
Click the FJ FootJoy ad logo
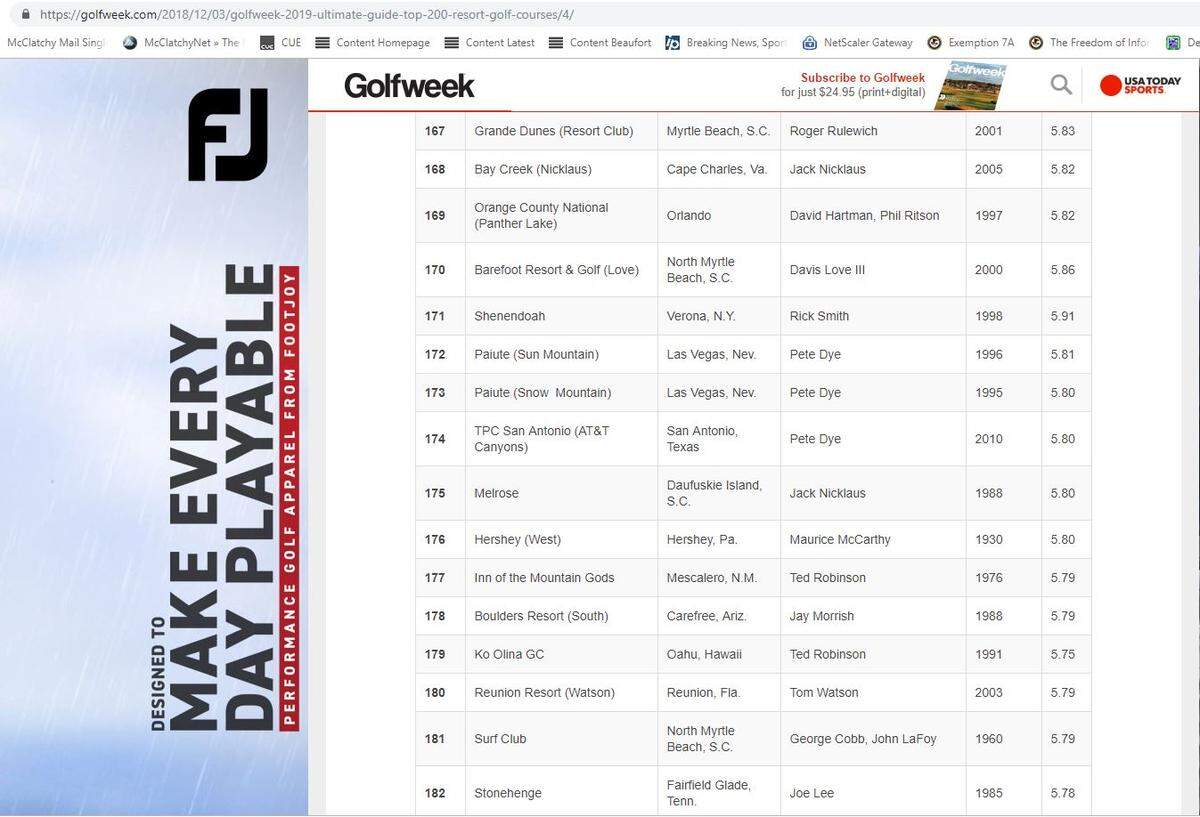229,134
